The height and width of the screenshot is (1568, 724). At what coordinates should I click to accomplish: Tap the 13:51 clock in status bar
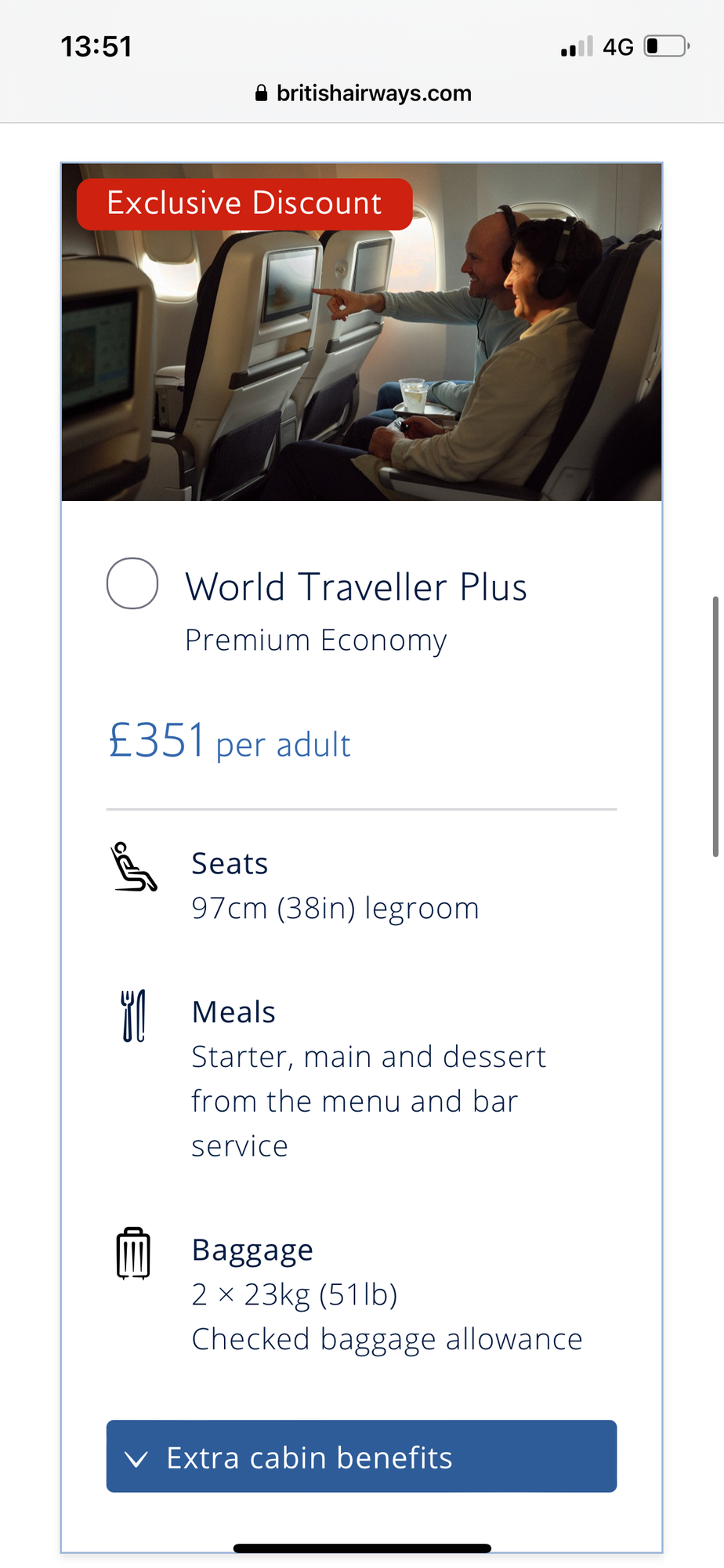[96, 46]
